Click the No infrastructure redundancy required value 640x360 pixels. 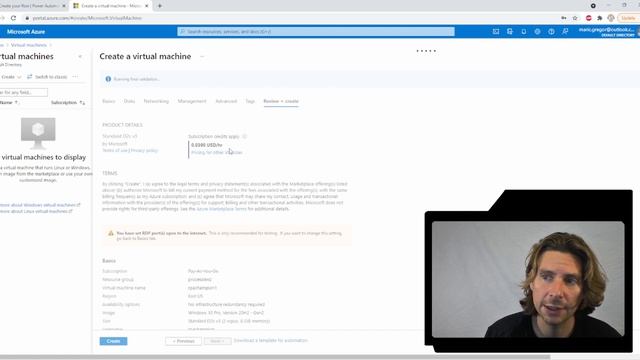tap(226, 304)
